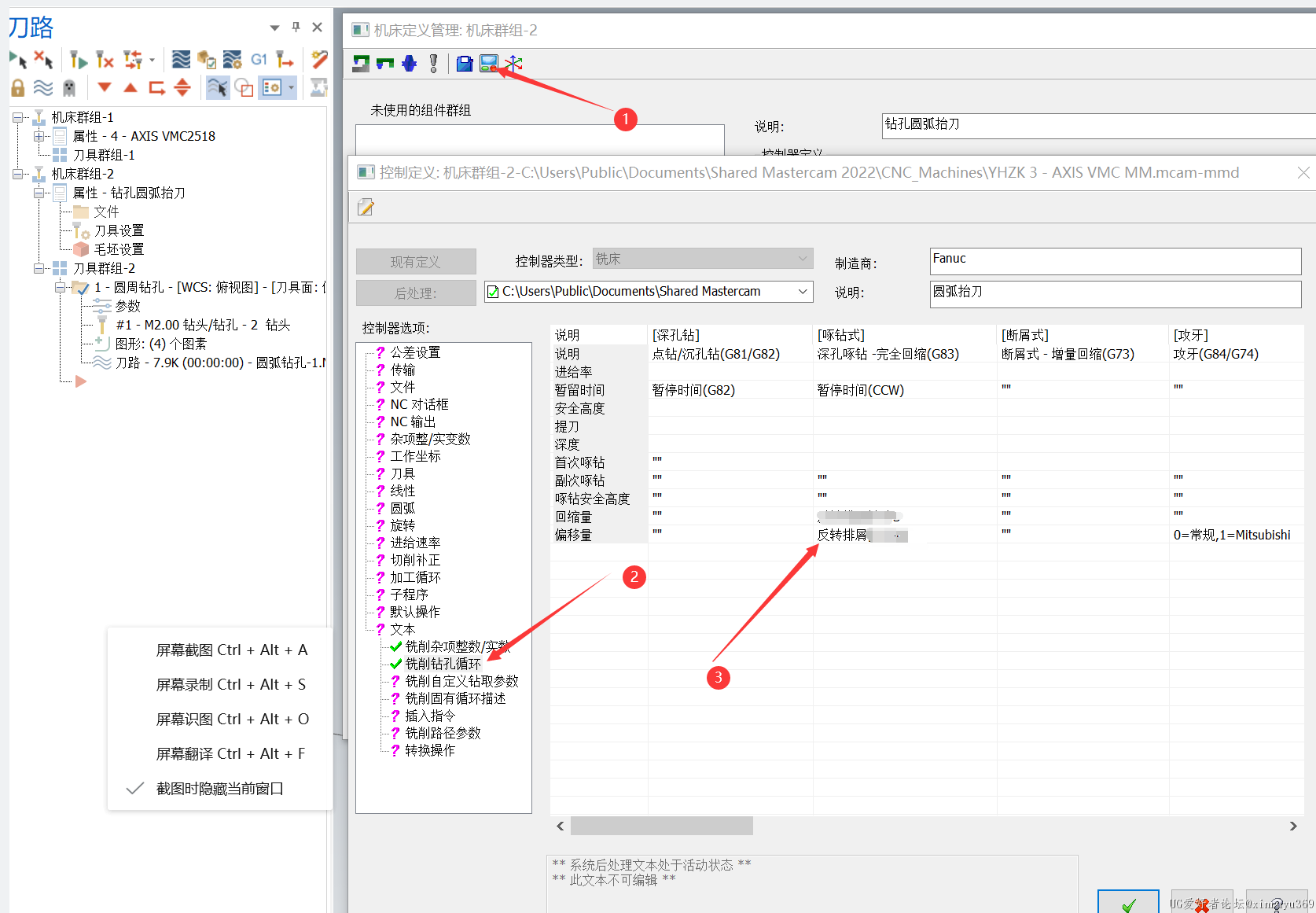Click the scroll insert arrow into view icon
Viewport: 1316px width, 913px height.
(x=182, y=87)
